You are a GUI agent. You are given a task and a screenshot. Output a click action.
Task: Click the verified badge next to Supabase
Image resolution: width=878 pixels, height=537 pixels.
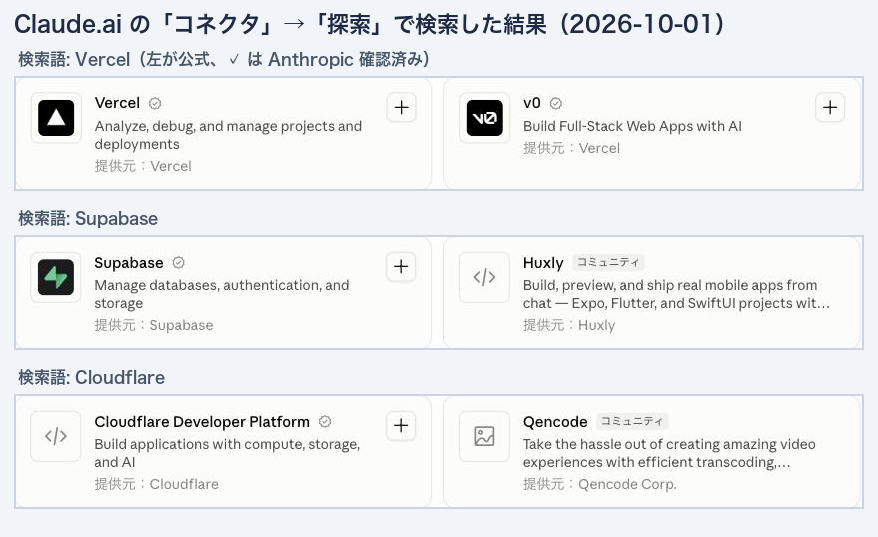pyautogui.click(x=179, y=263)
